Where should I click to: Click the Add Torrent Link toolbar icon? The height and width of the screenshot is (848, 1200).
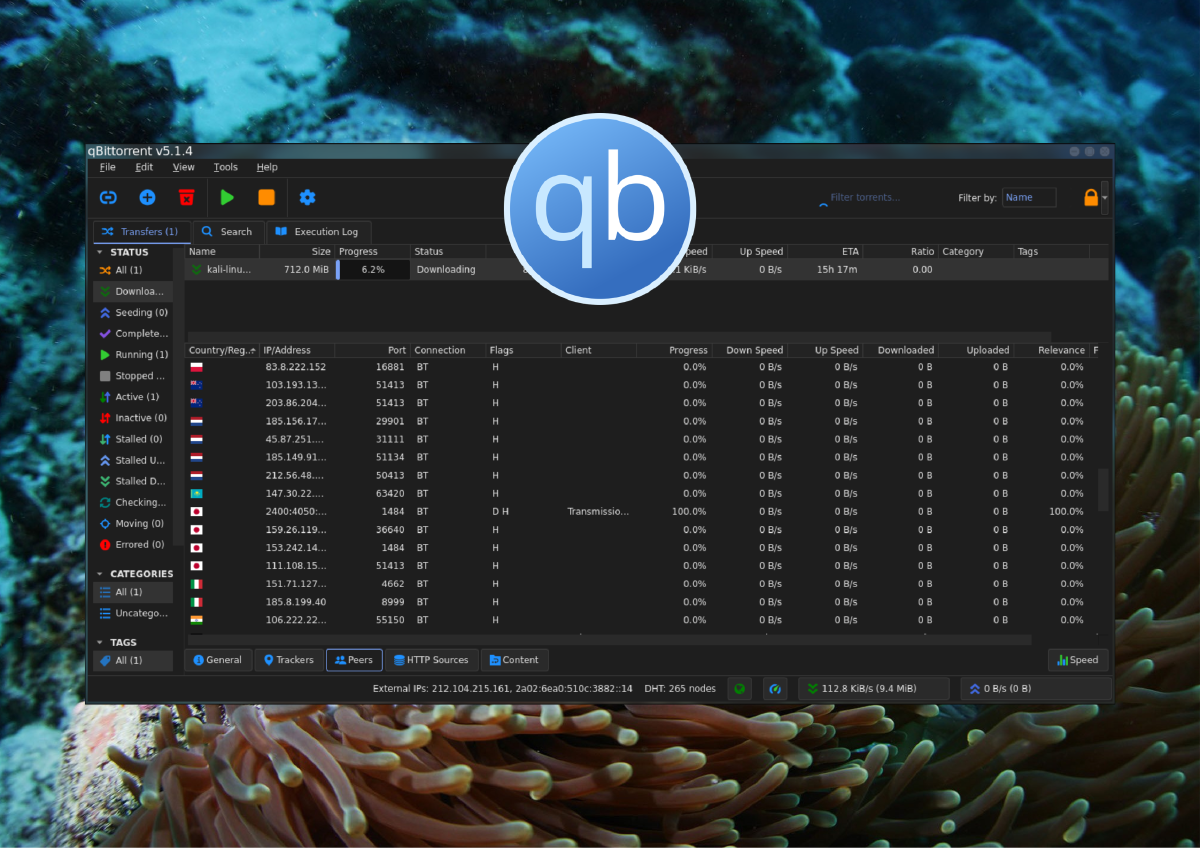click(x=108, y=198)
